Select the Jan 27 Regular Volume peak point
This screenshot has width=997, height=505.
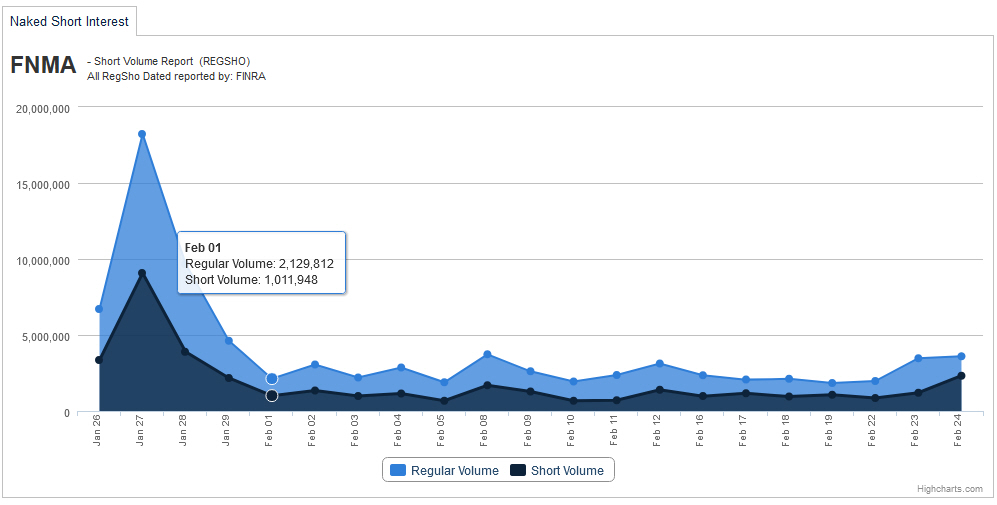[142, 134]
